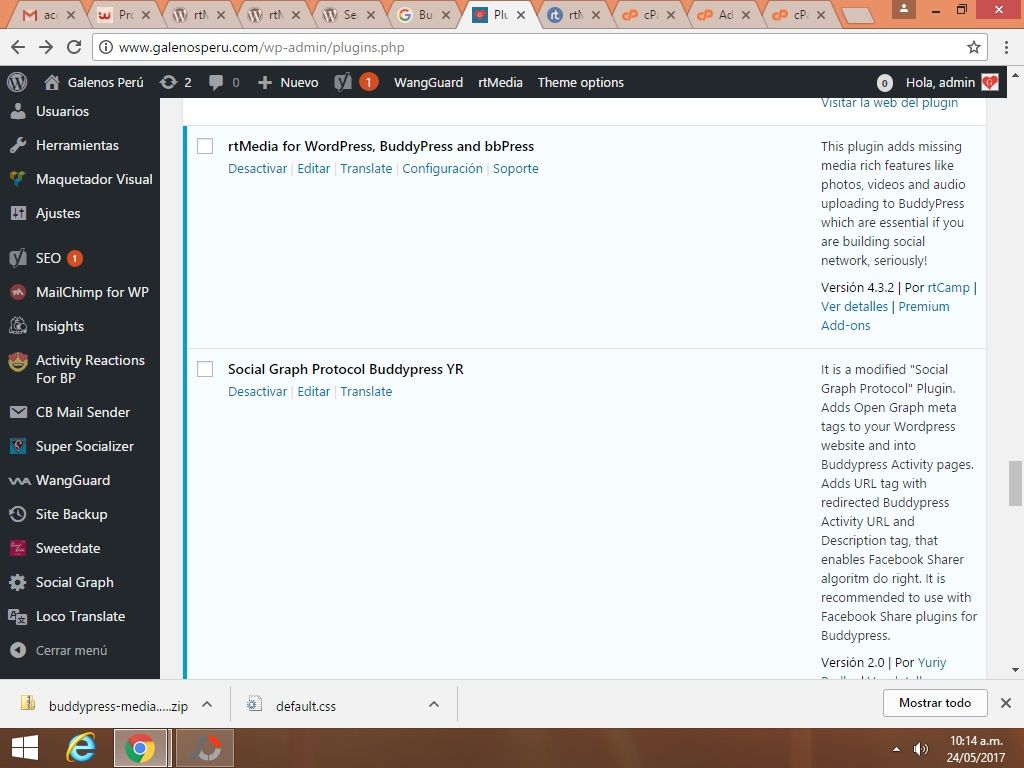The height and width of the screenshot is (768, 1024).
Task: Open rtMedia menu in the admin bar
Action: 500,82
